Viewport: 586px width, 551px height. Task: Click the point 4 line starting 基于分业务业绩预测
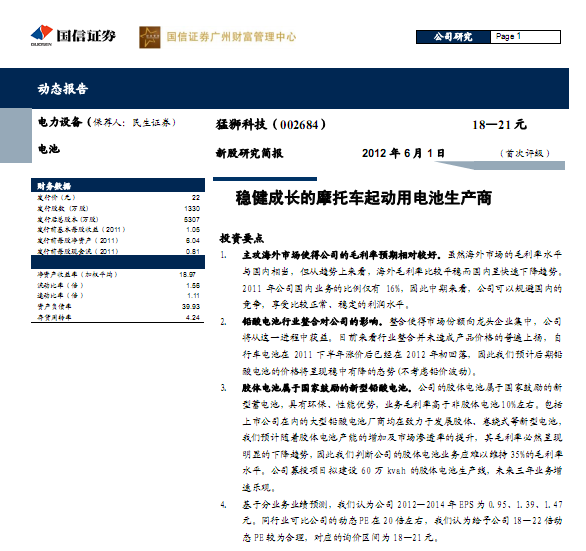tap(402, 505)
